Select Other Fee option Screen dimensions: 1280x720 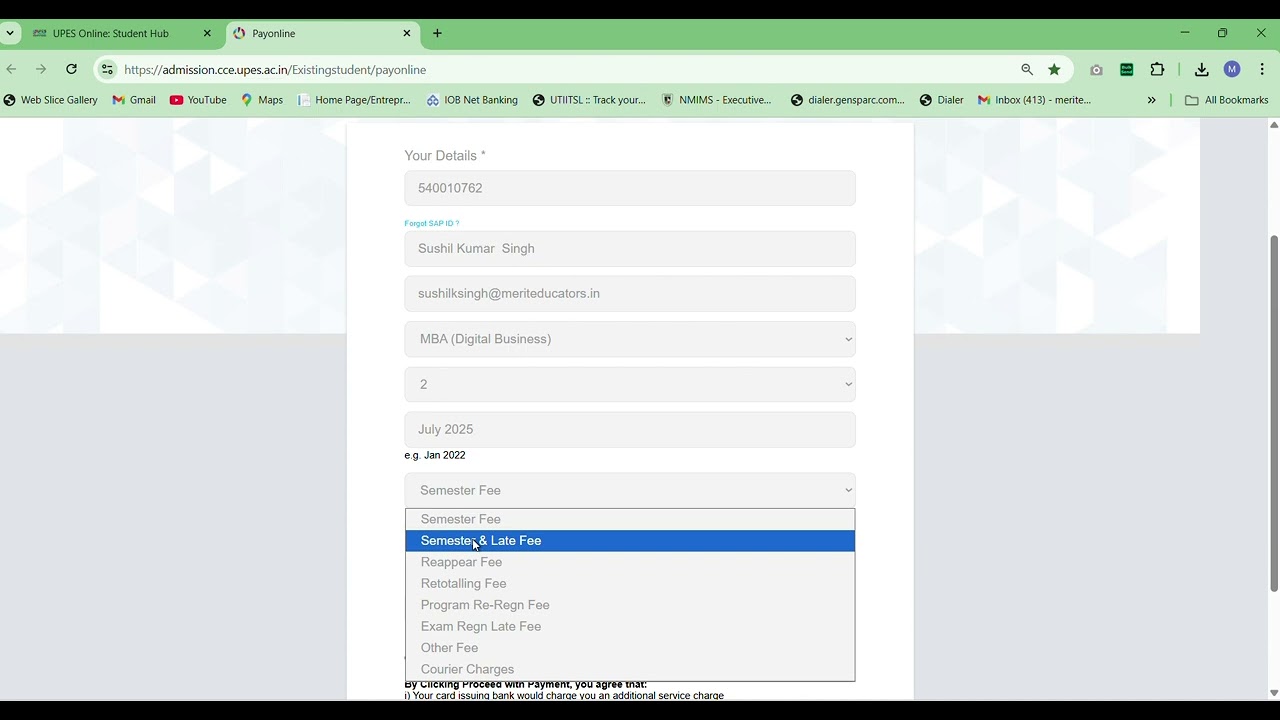tap(630, 648)
